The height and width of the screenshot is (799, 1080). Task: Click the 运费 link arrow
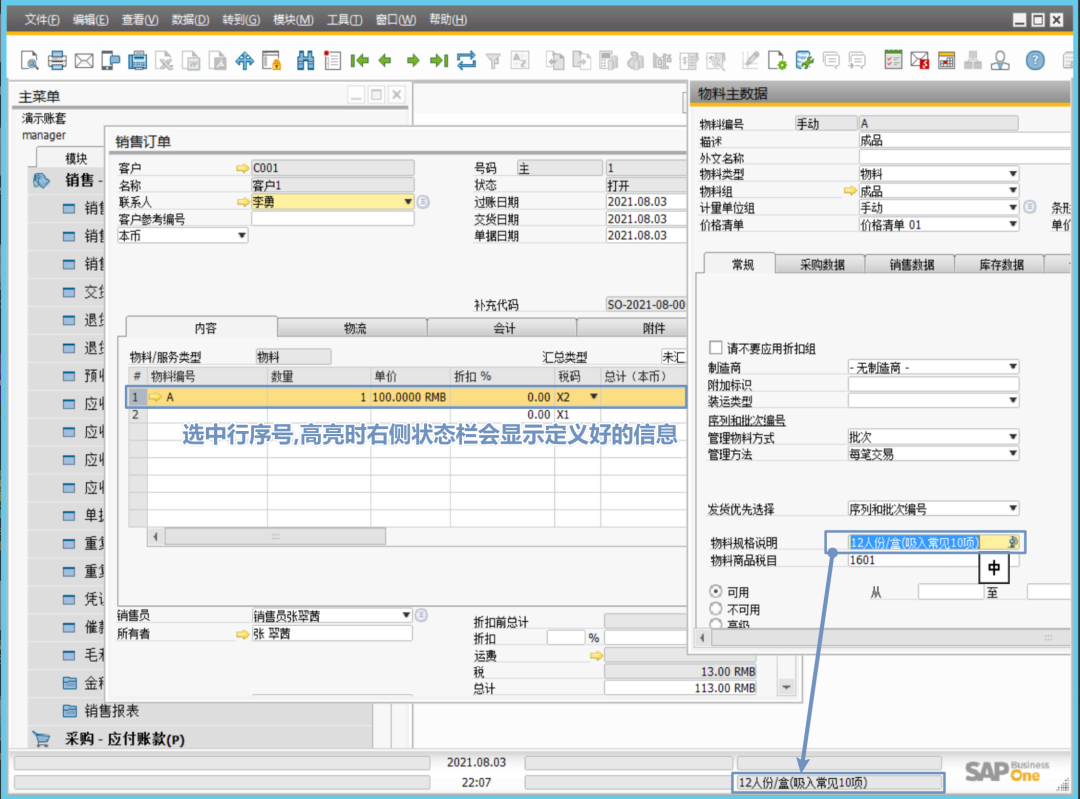pos(596,656)
